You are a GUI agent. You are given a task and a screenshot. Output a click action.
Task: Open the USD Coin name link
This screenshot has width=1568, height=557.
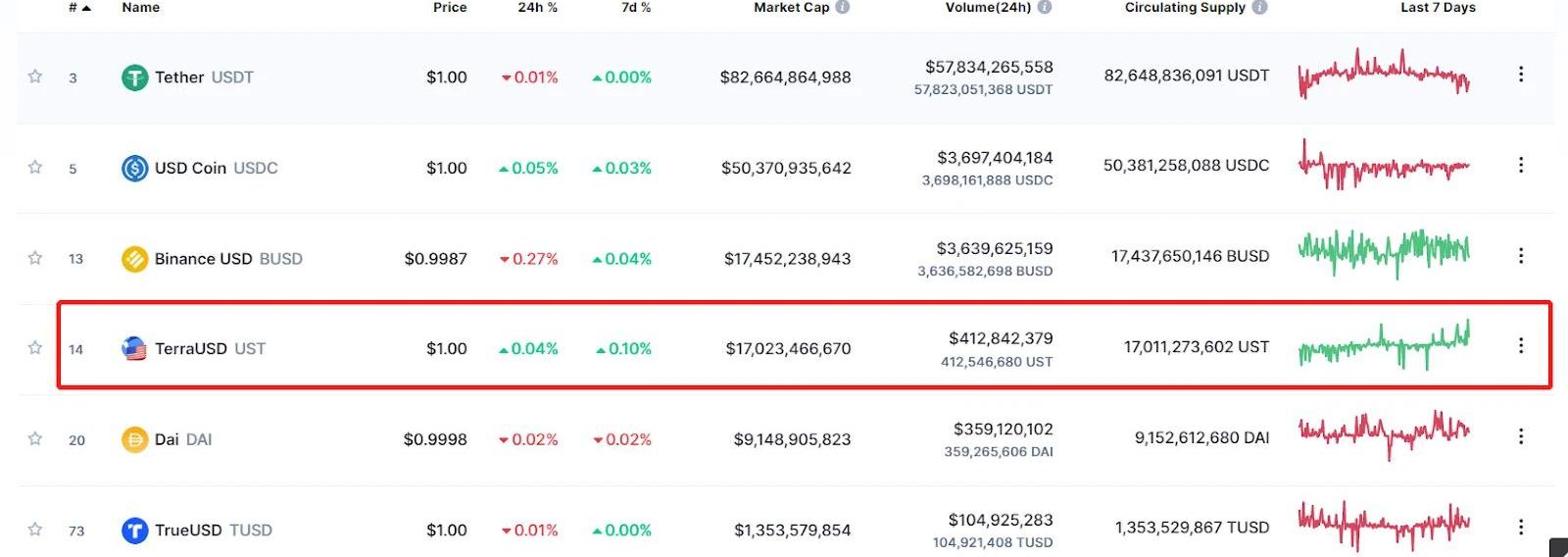click(x=190, y=169)
